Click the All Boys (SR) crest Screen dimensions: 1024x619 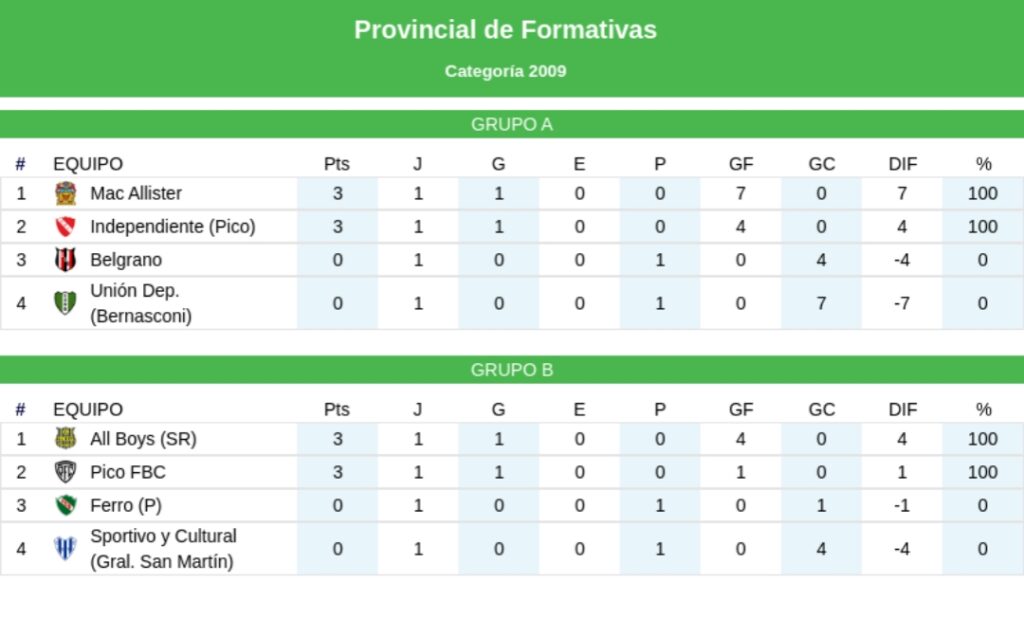tap(65, 439)
